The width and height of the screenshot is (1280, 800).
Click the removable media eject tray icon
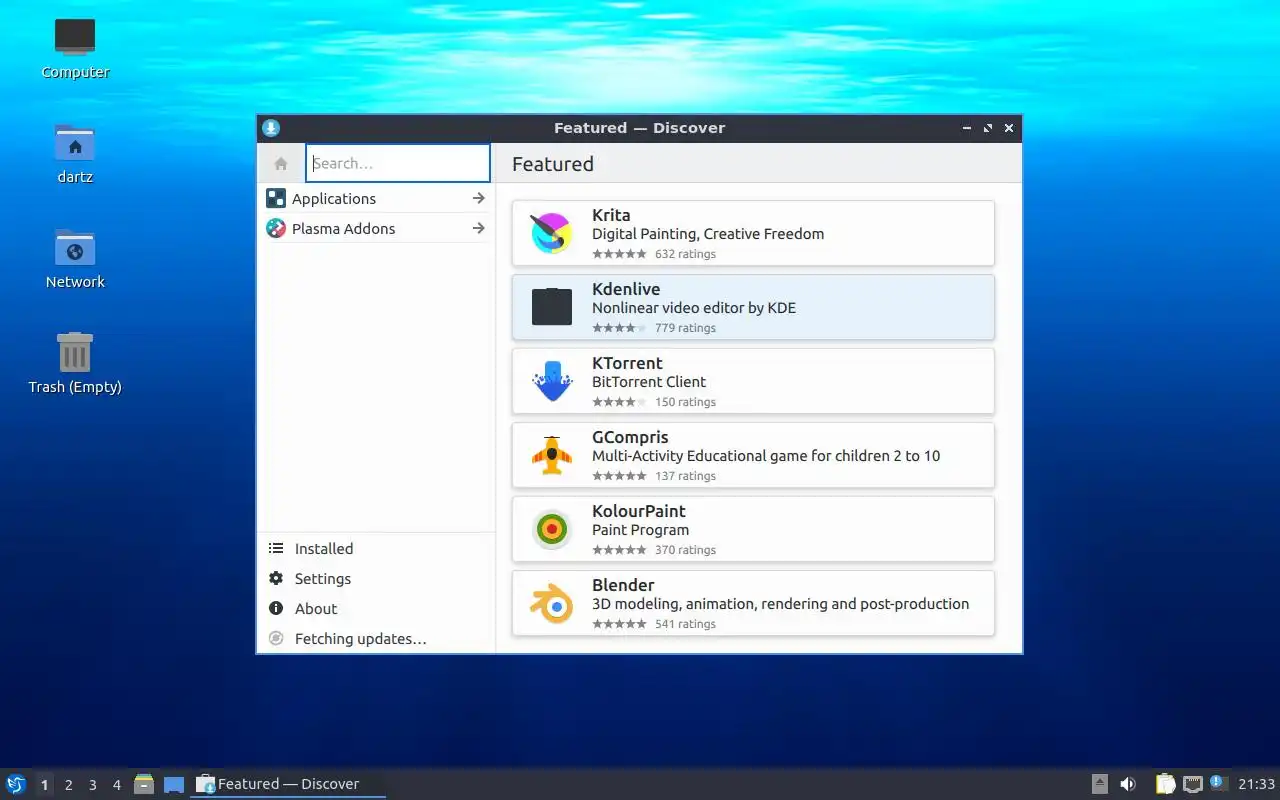click(1099, 784)
